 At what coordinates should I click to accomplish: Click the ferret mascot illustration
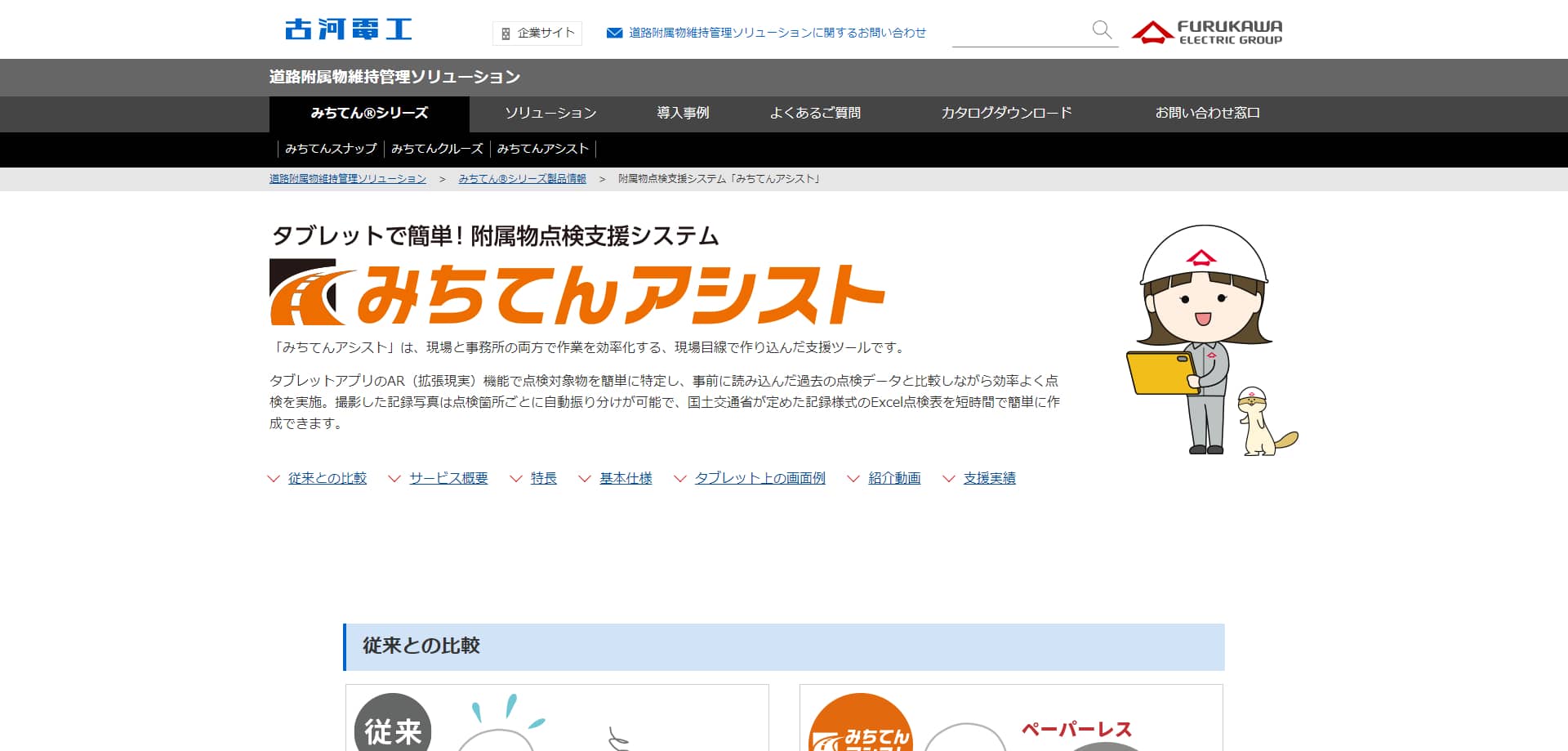coord(1266,422)
